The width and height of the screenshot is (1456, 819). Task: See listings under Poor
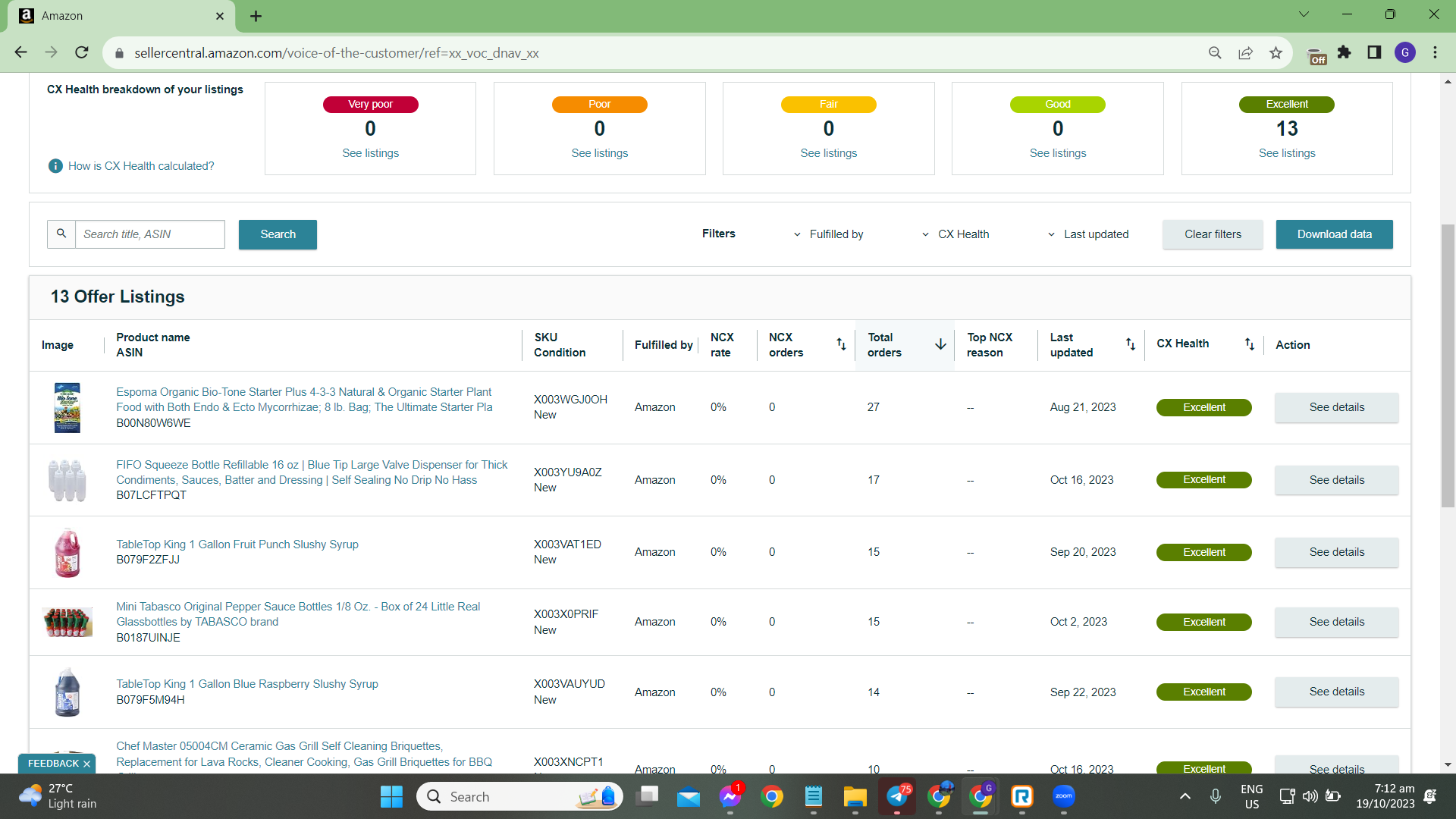pos(599,153)
